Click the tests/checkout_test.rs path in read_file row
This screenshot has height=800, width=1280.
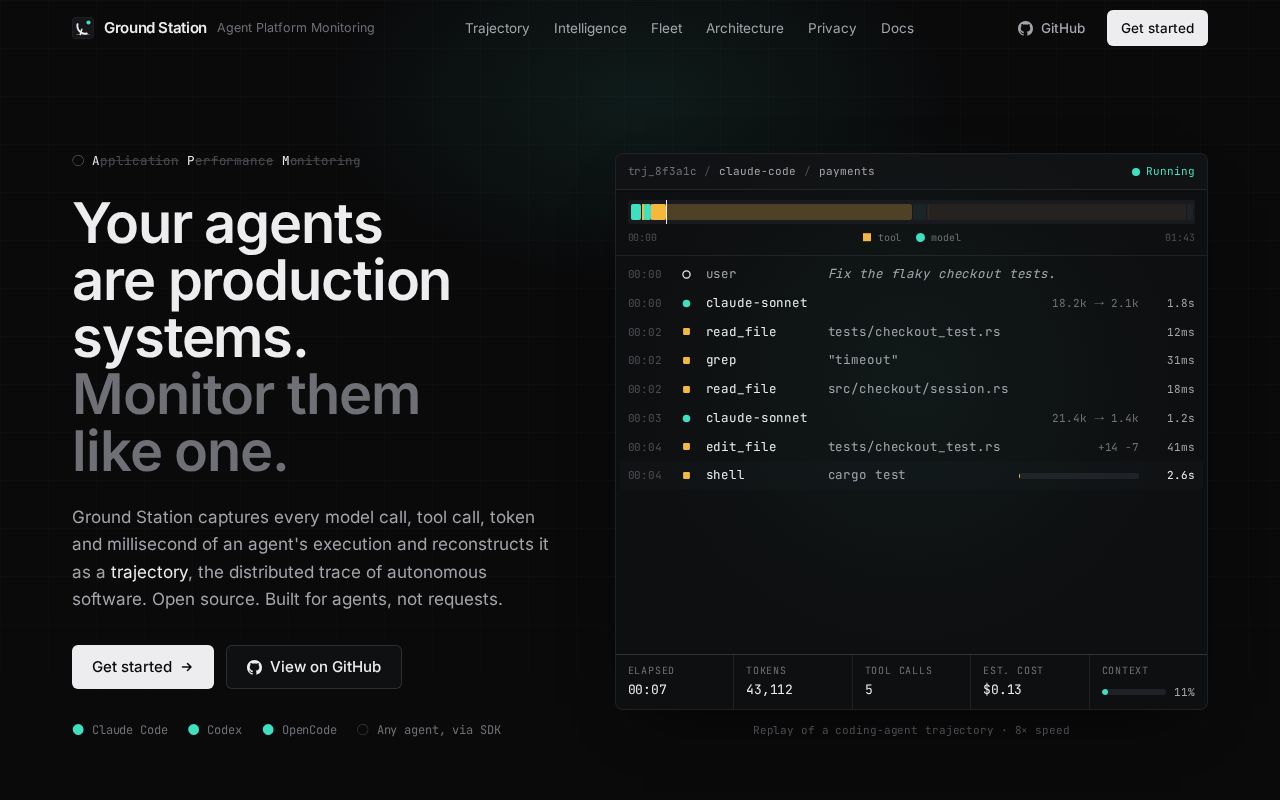pos(914,332)
